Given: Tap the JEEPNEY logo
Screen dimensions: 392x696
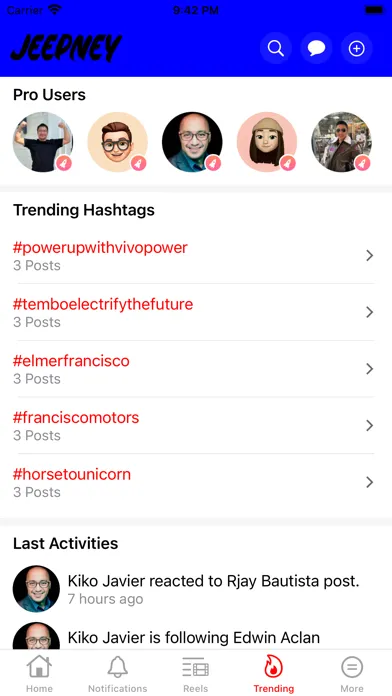Looking at the screenshot, I should point(66,48).
